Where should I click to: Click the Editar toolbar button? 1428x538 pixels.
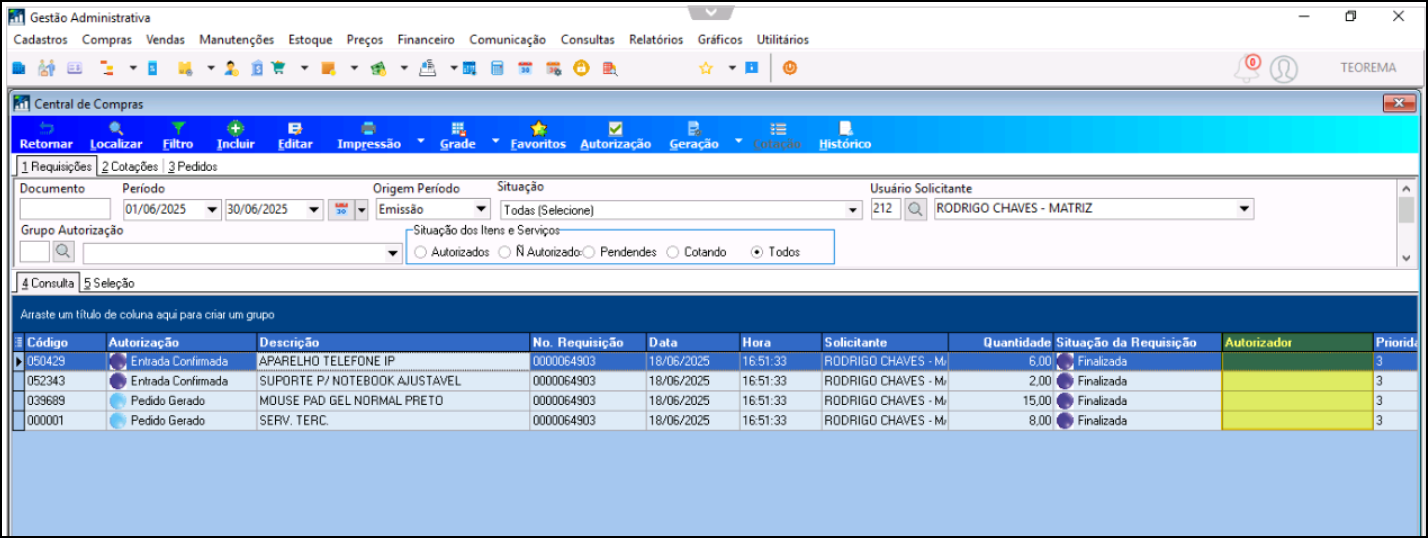[x=295, y=136]
